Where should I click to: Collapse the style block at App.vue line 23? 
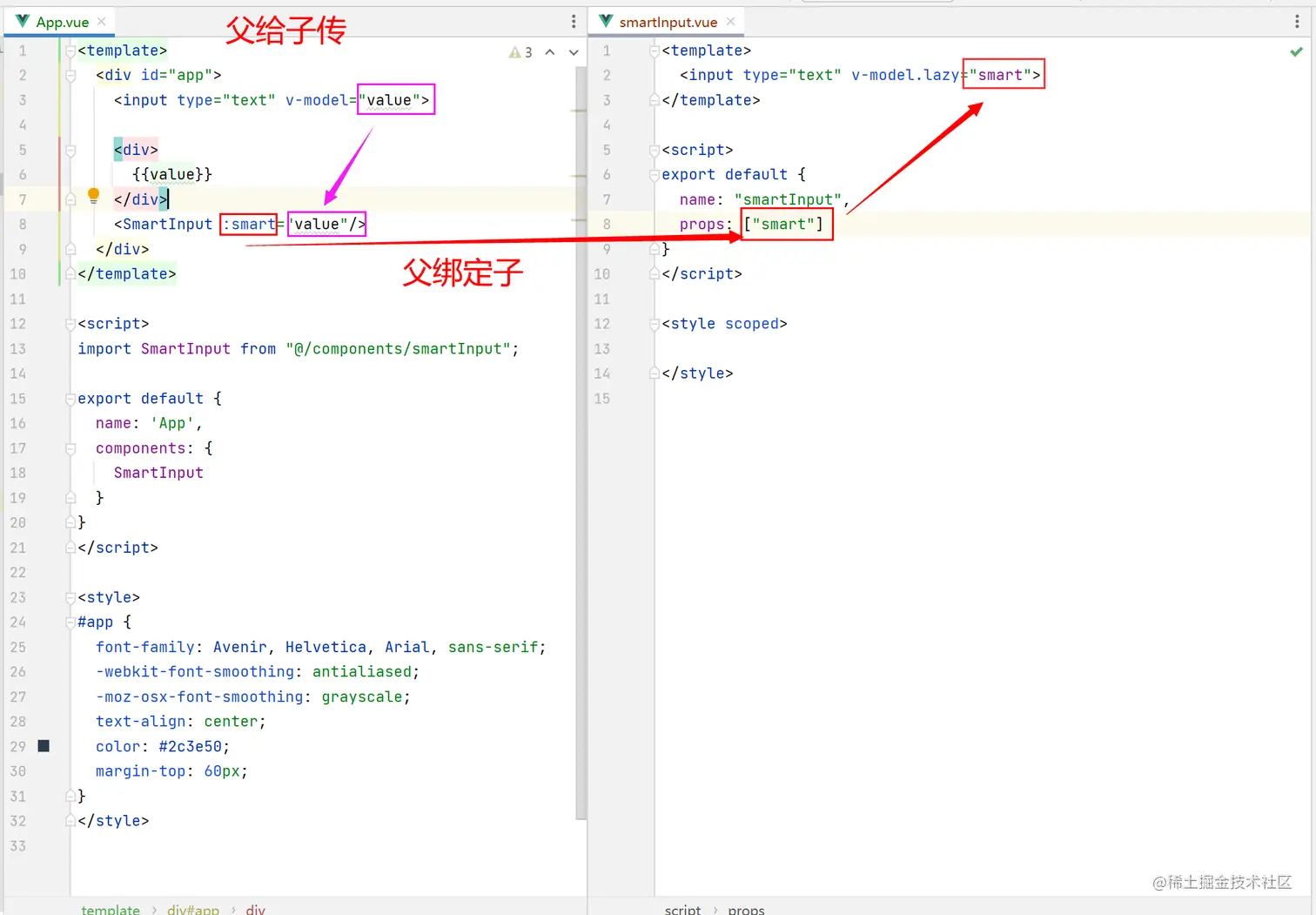click(x=70, y=598)
